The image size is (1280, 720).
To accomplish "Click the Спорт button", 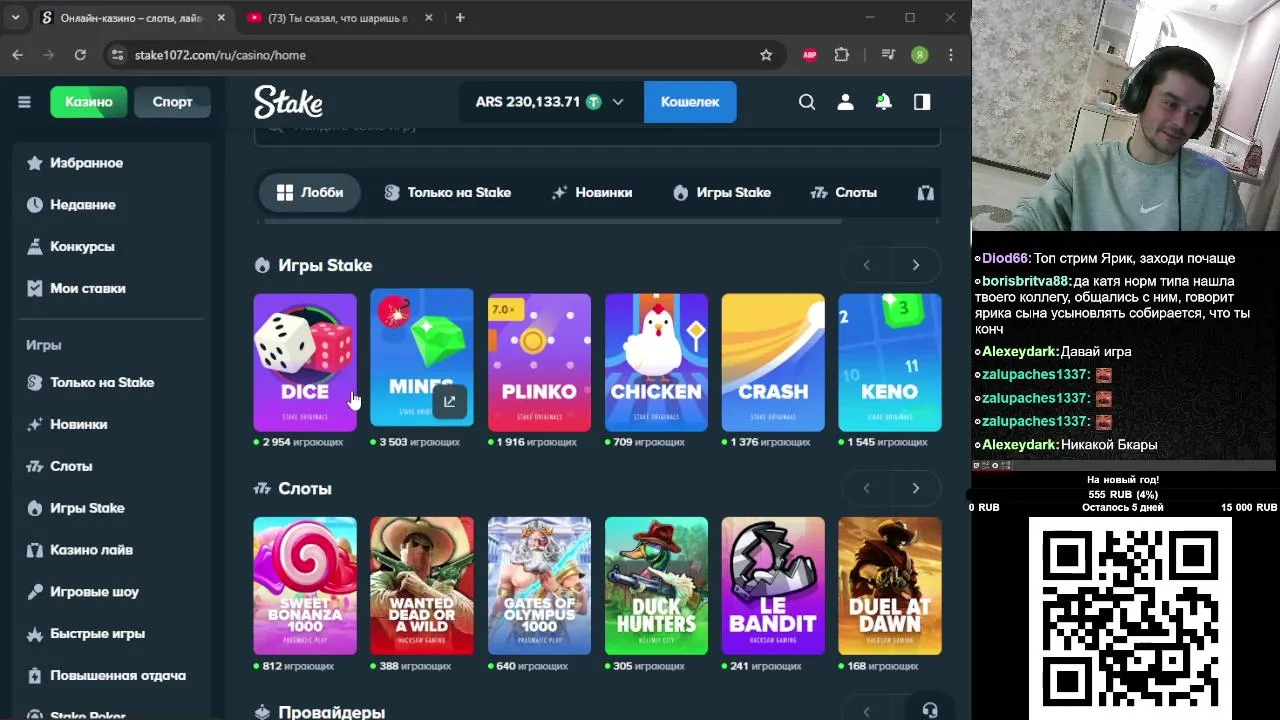I will point(172,102).
